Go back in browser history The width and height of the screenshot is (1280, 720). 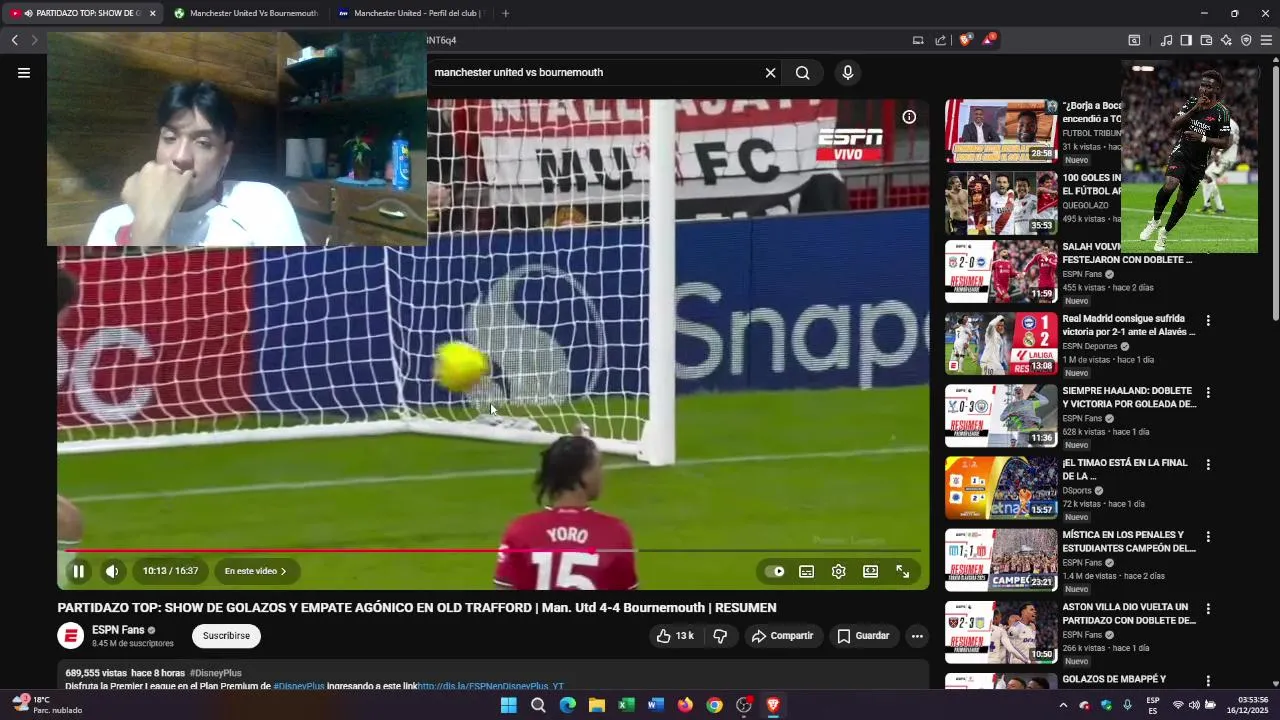(14, 40)
